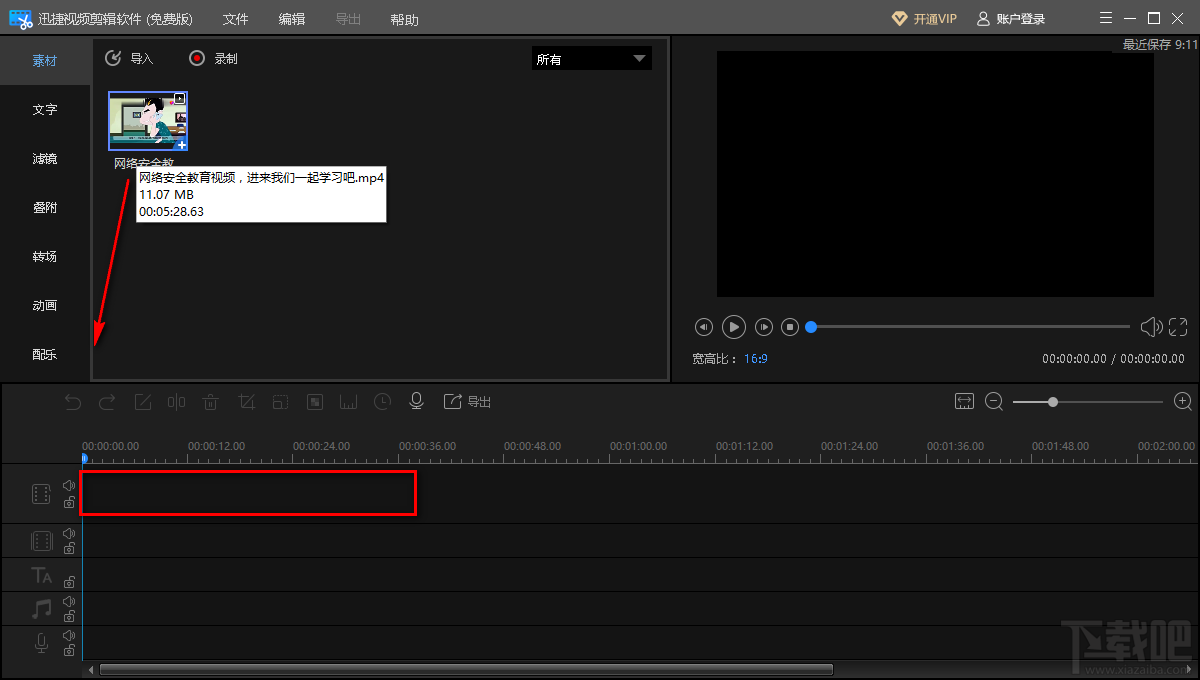The height and width of the screenshot is (680, 1200).
Task: Open the 所有 media filter dropdown
Action: click(x=591, y=59)
